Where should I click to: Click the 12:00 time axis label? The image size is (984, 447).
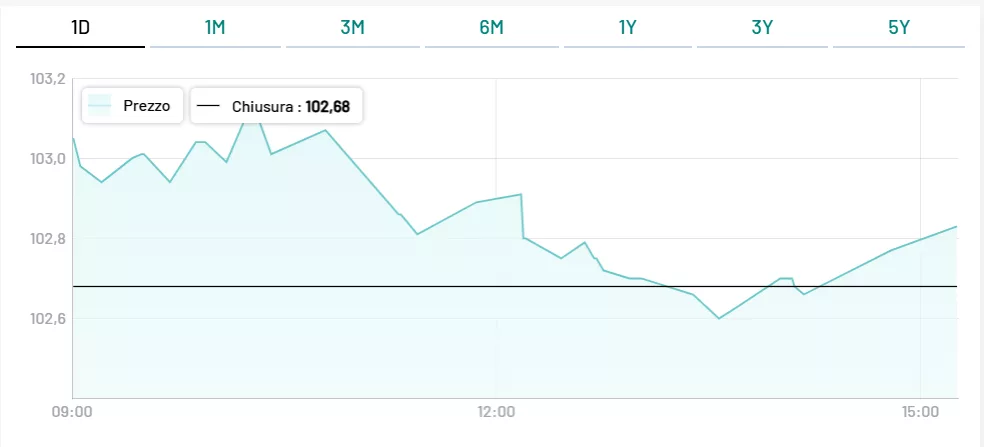pos(496,411)
